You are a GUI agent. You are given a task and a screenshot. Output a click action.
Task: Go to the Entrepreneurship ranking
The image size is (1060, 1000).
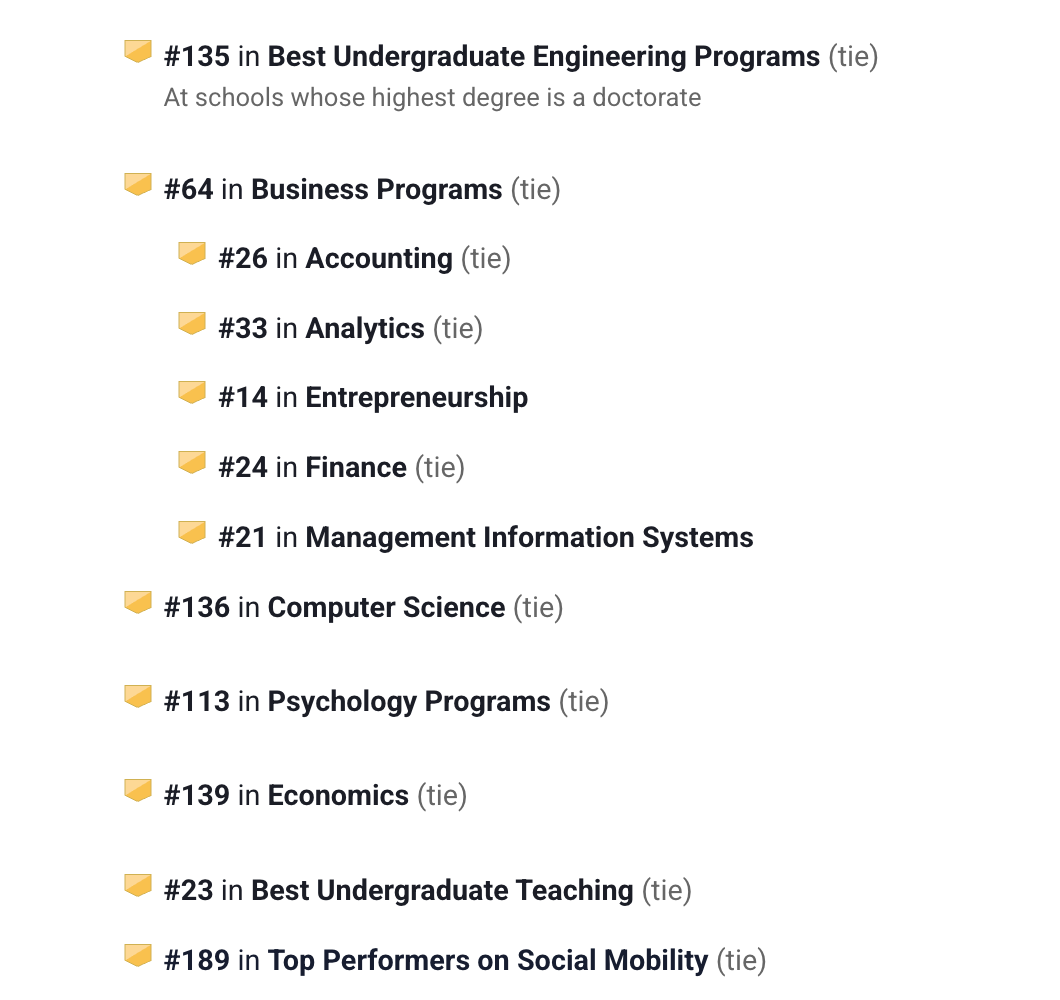pyautogui.click(x=416, y=398)
